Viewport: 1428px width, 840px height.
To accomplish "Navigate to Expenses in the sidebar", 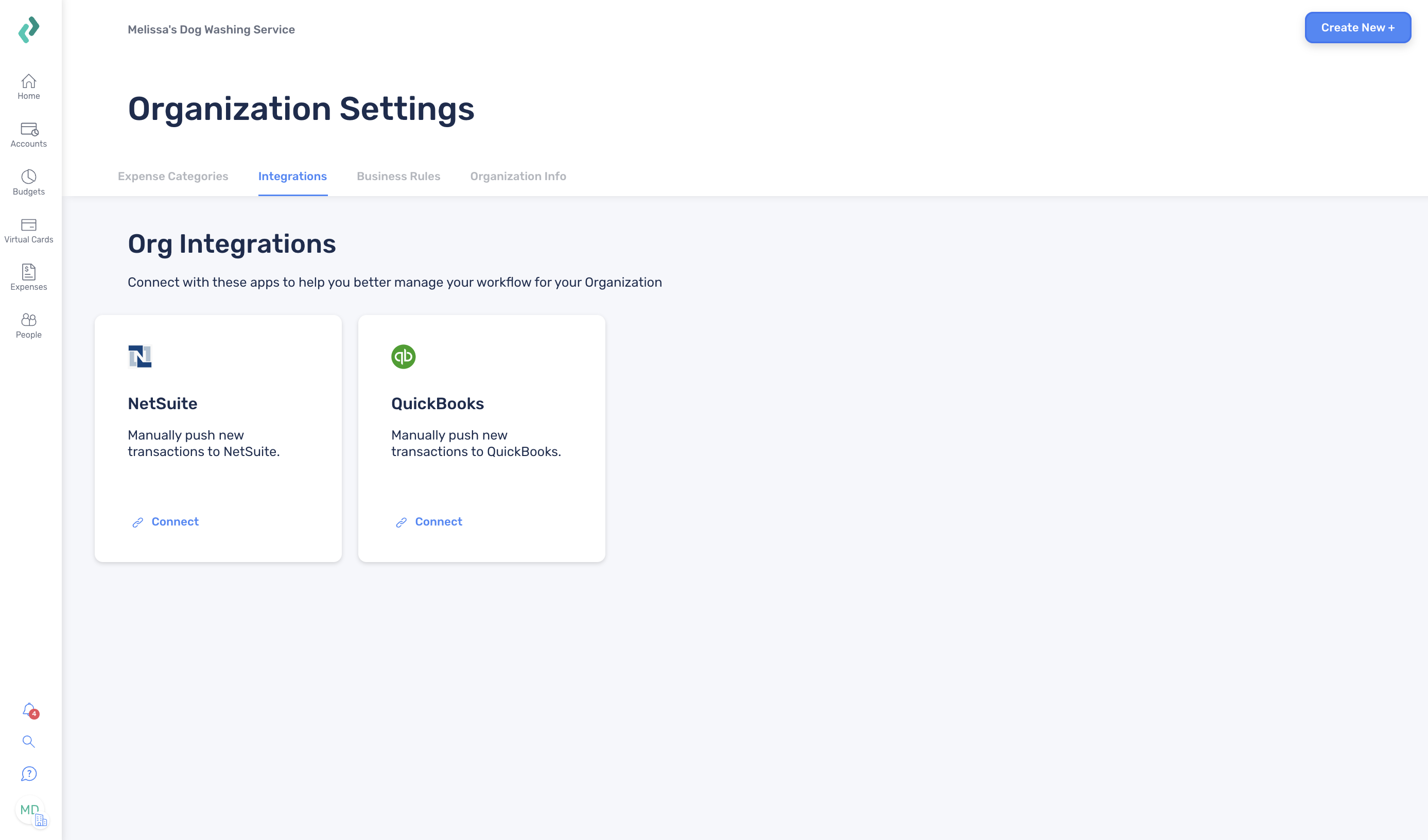I will coord(28,278).
